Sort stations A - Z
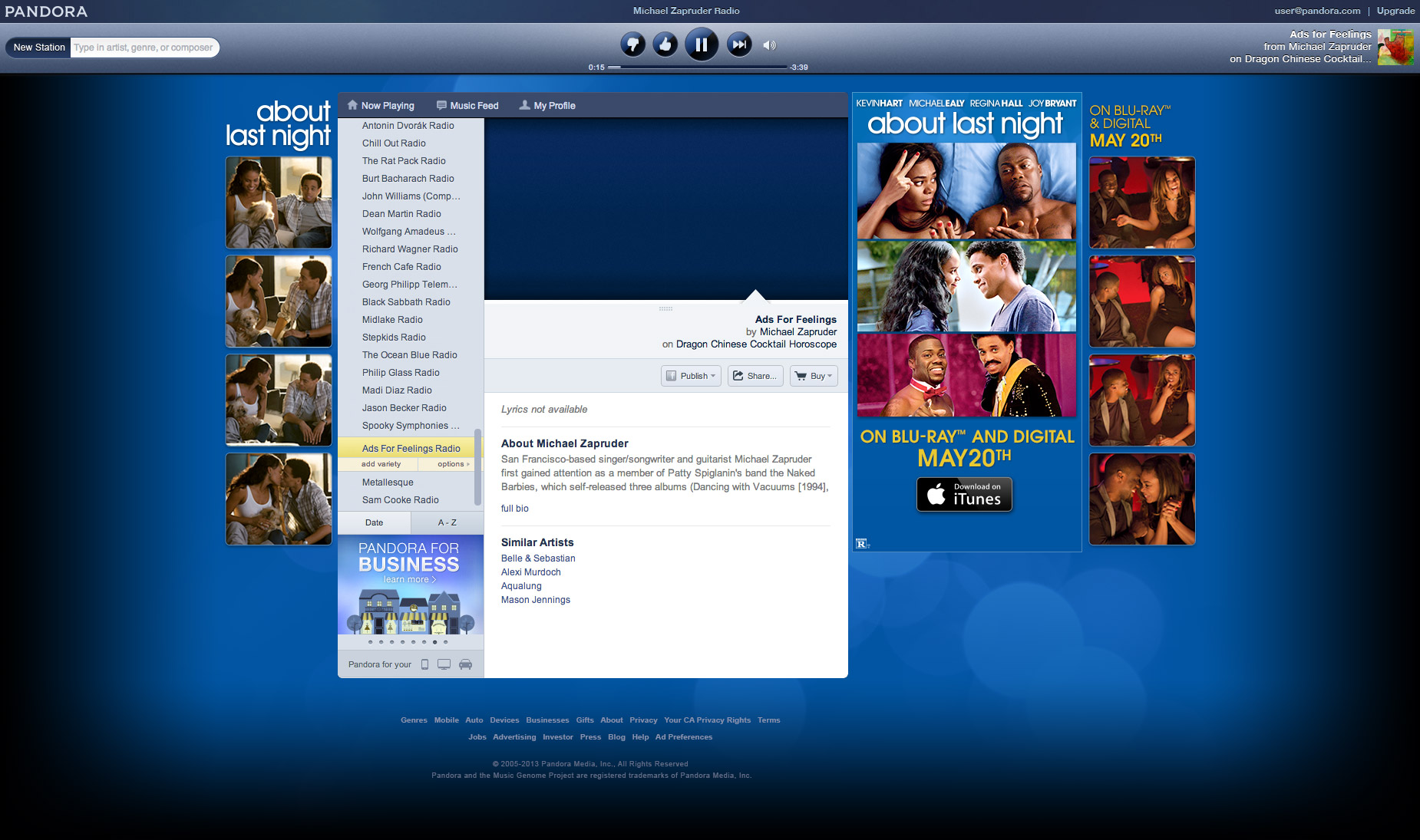The image size is (1420, 840). pos(447,522)
